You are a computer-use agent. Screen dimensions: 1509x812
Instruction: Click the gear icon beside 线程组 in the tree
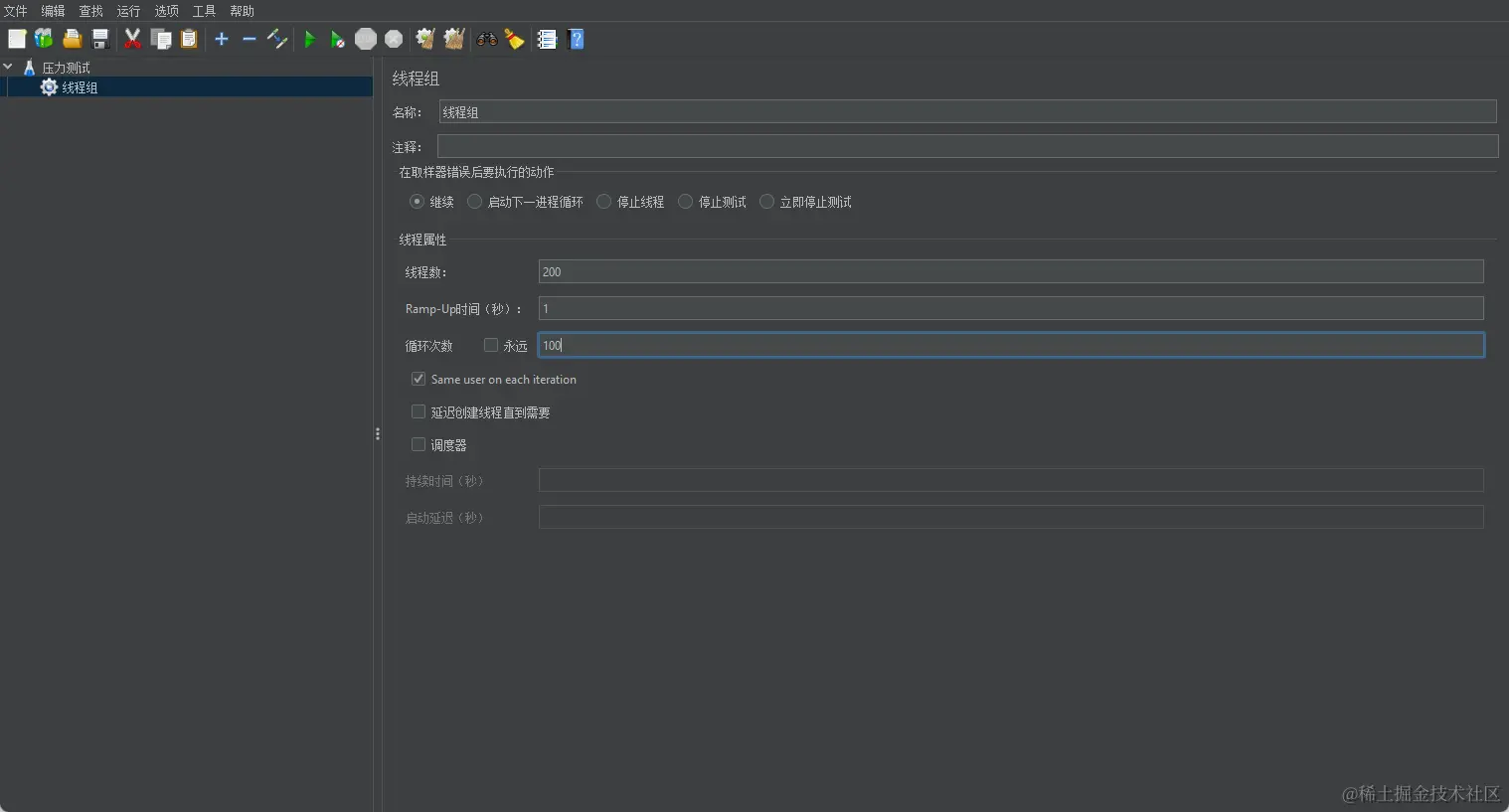pos(49,87)
